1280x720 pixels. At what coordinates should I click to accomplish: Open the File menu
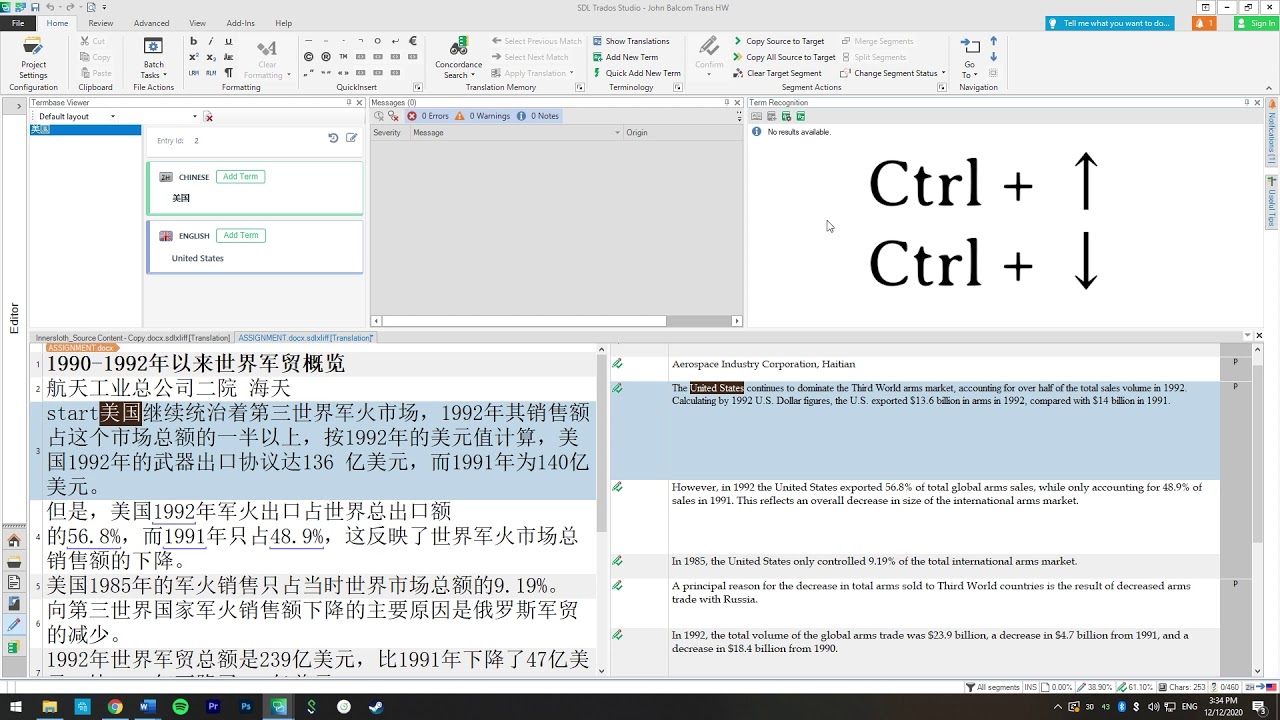pos(18,23)
